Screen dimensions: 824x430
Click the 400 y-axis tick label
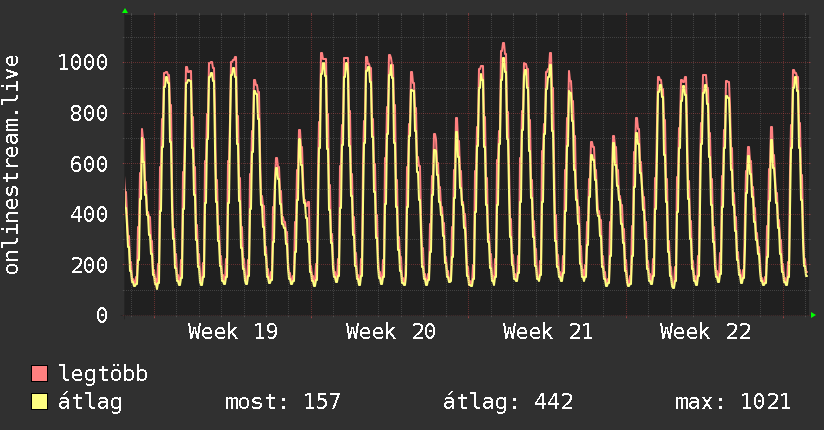(x=89, y=214)
